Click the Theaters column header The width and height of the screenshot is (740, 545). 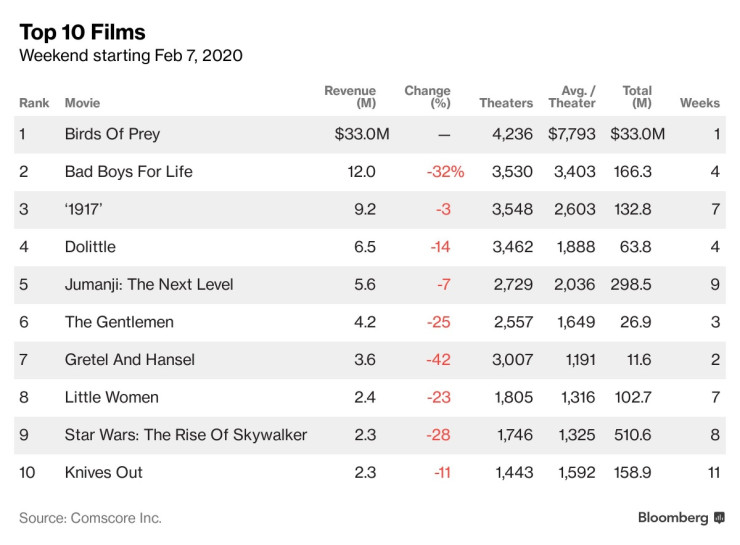[x=506, y=103]
